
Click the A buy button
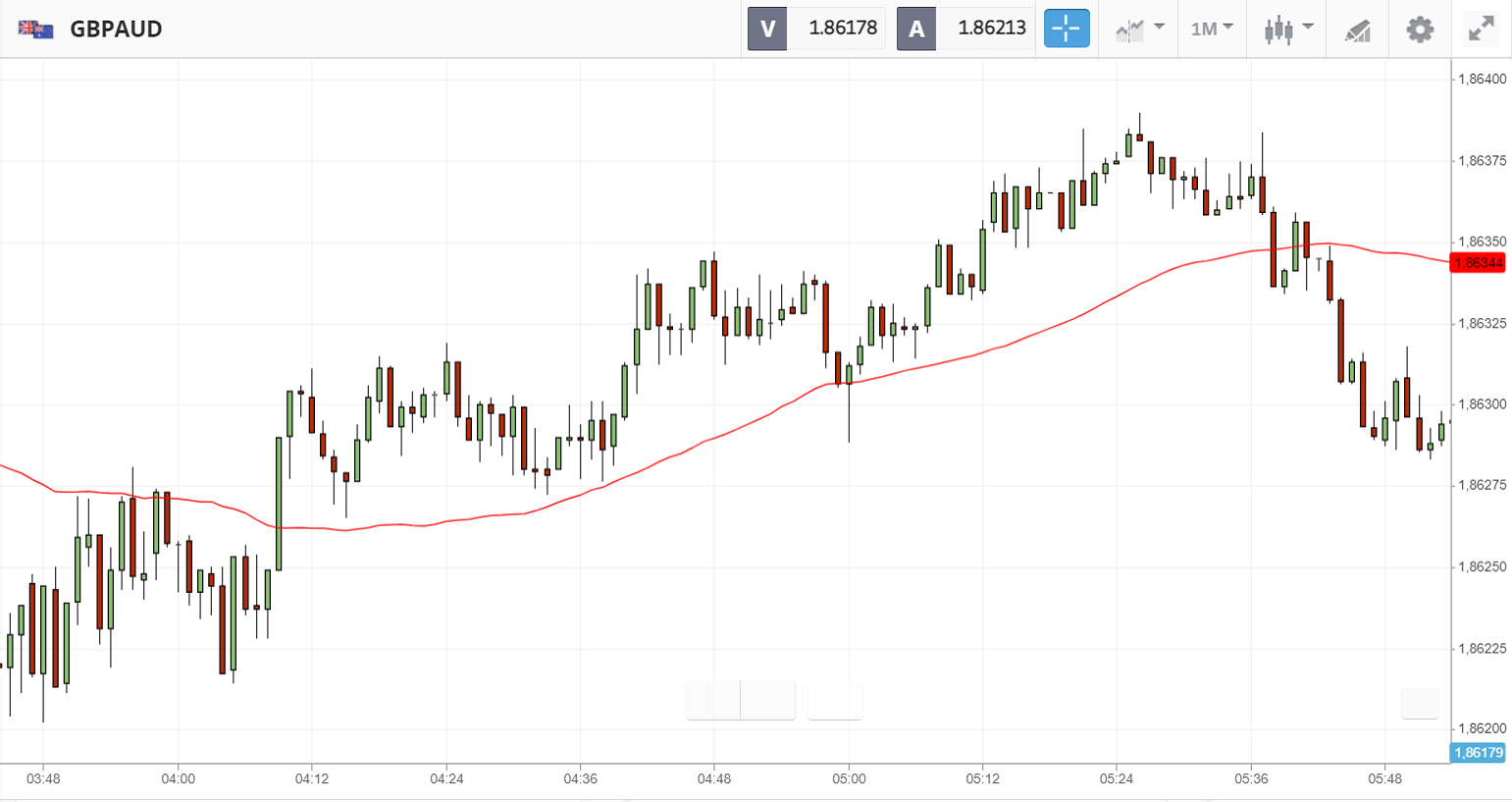916,28
